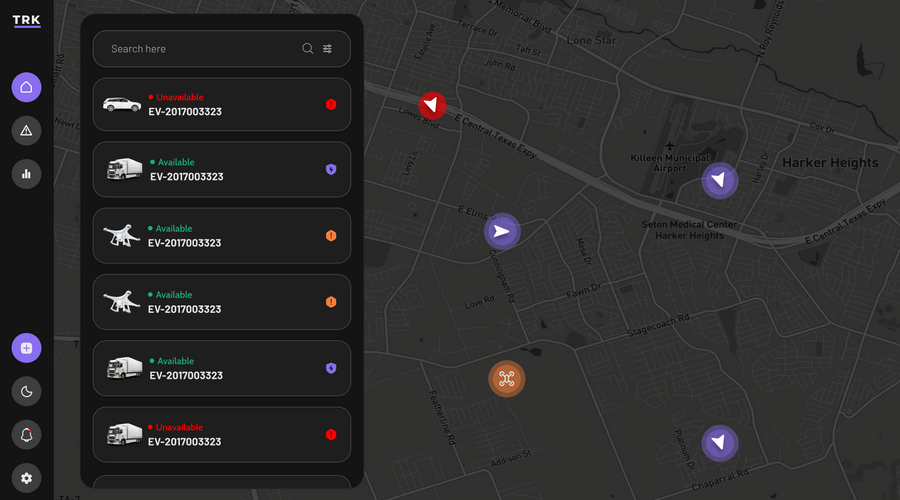900x500 pixels.
Task: Click Unavailable status text on car card
Action: click(x=180, y=97)
